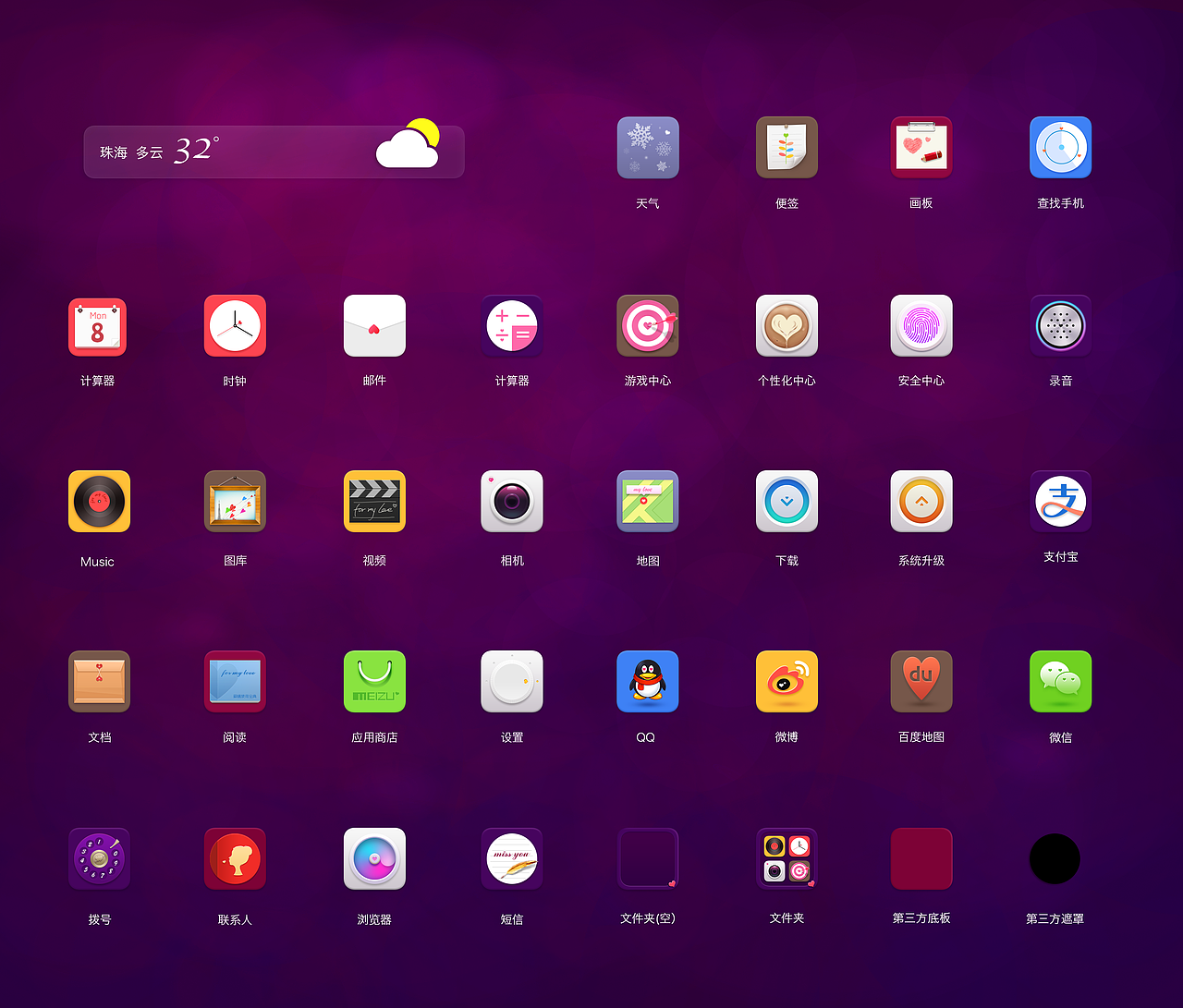The height and width of the screenshot is (1008, 1183).
Task: Open the calculator icon with plus and minus symbols
Action: 512,326
